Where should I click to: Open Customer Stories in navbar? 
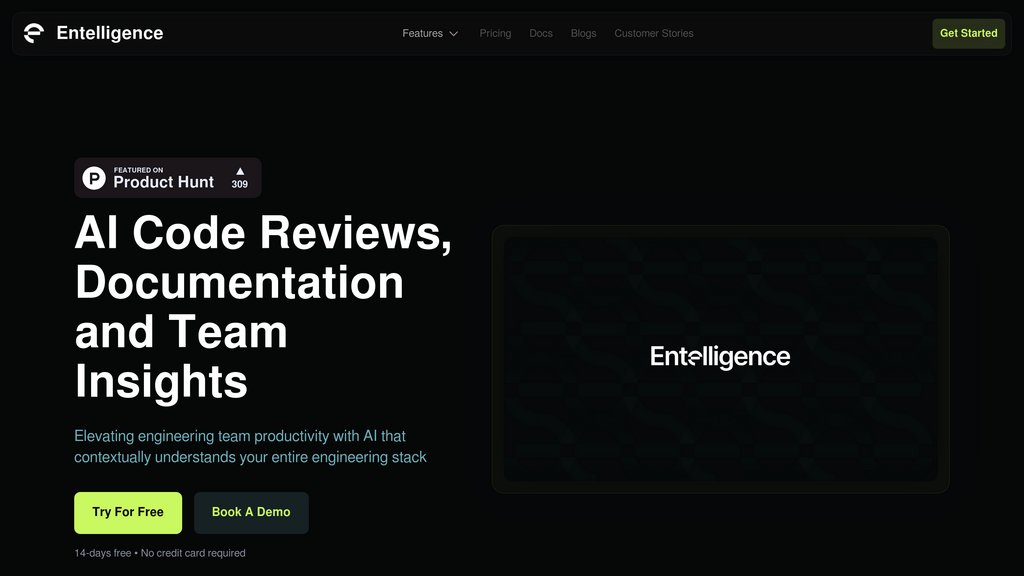point(654,33)
